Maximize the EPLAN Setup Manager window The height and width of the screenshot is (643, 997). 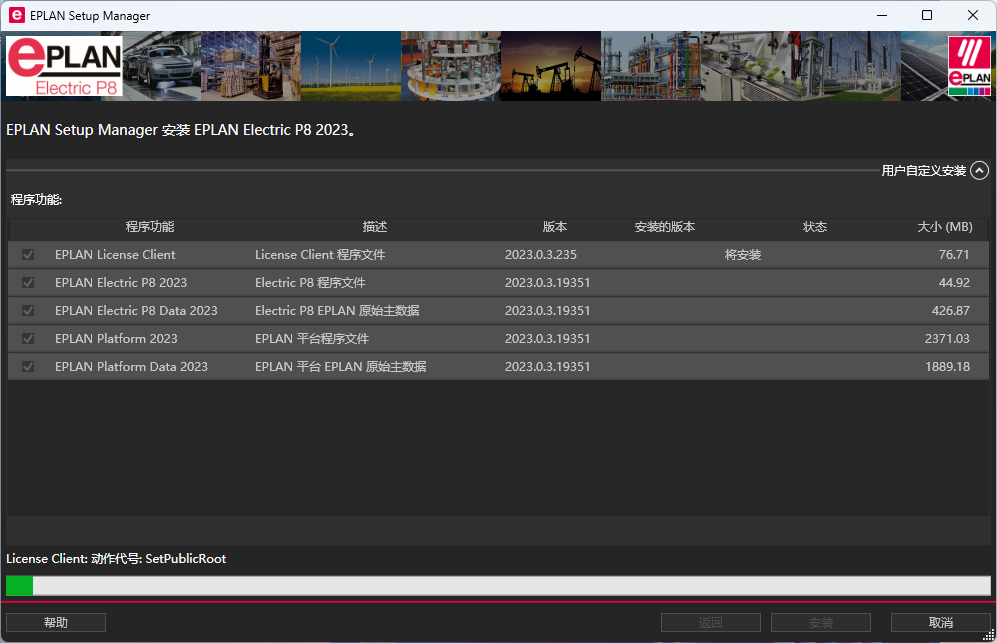[x=927, y=15]
